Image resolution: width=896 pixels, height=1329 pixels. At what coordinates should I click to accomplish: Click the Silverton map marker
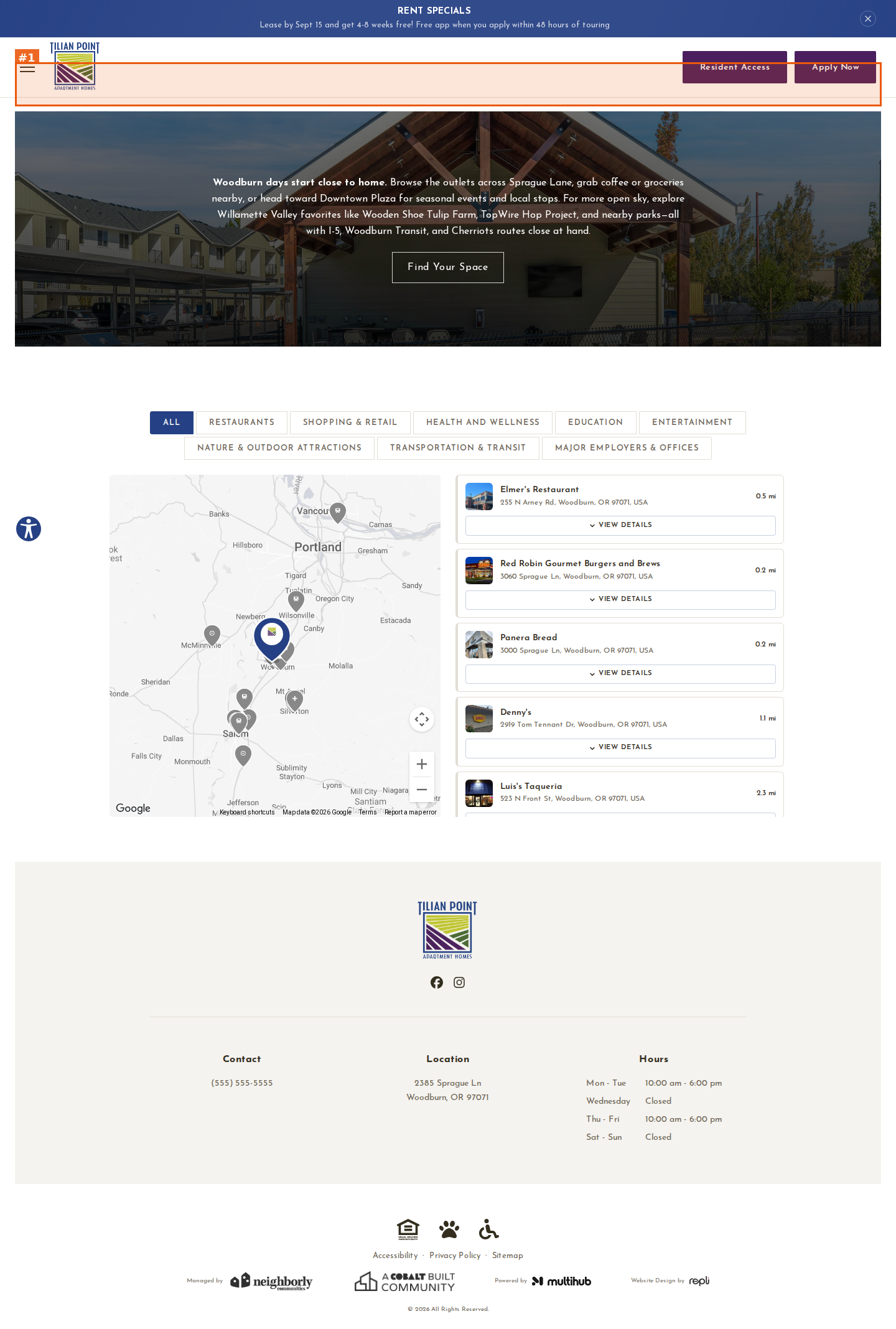click(x=294, y=701)
